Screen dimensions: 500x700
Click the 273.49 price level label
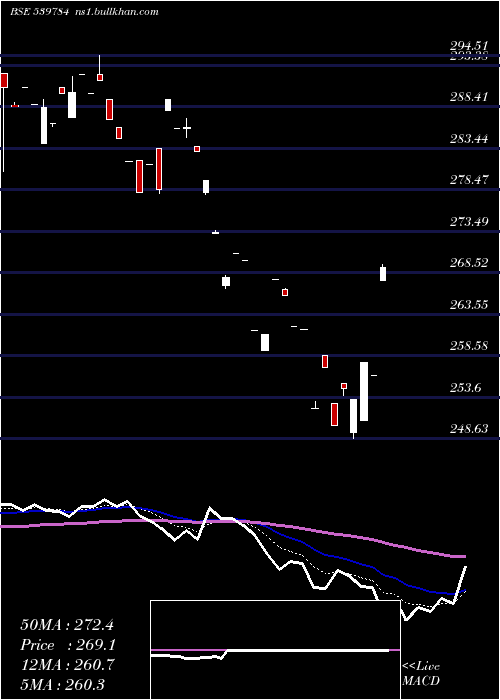coord(469,221)
